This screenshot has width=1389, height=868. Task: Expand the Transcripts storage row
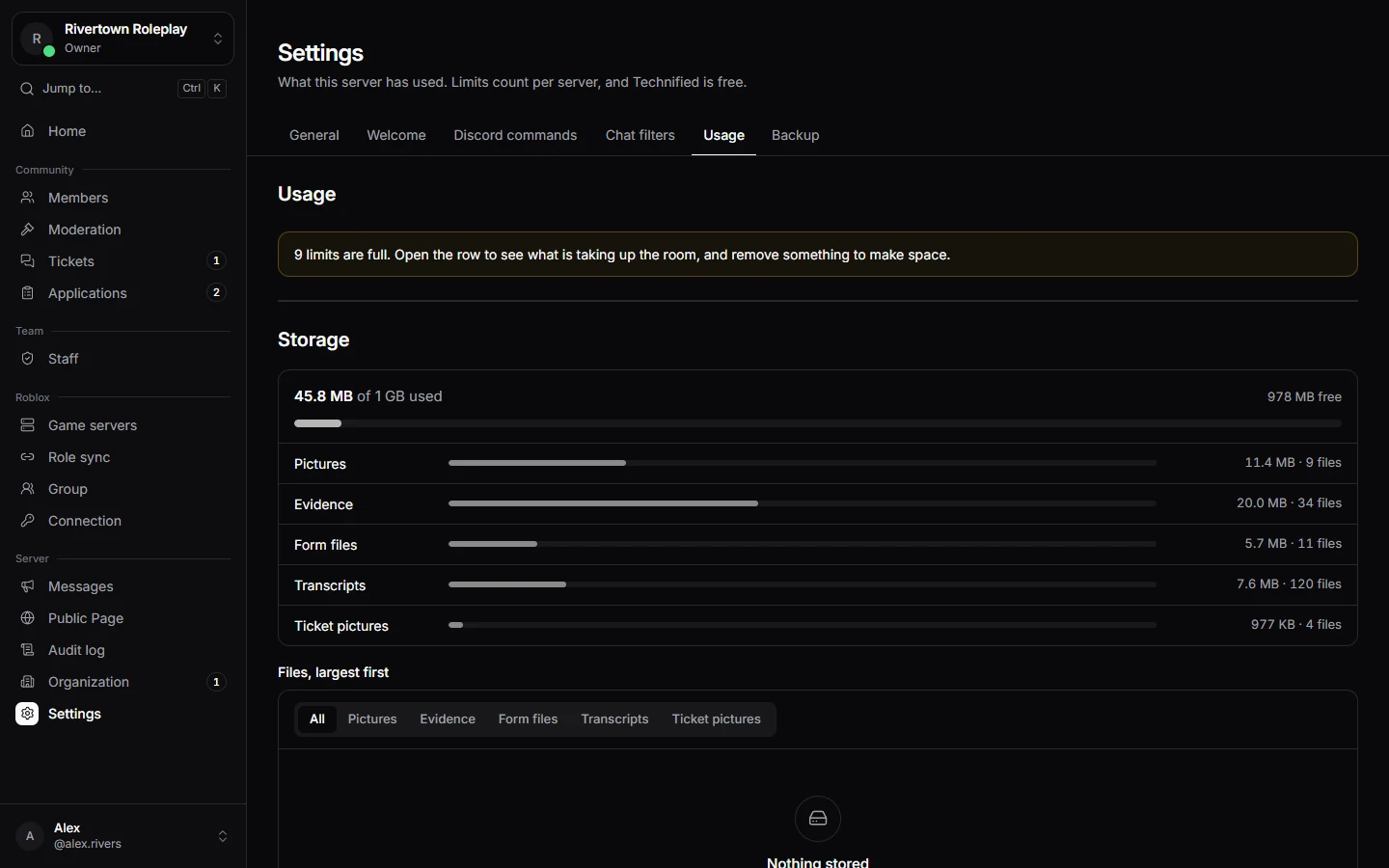(x=818, y=585)
